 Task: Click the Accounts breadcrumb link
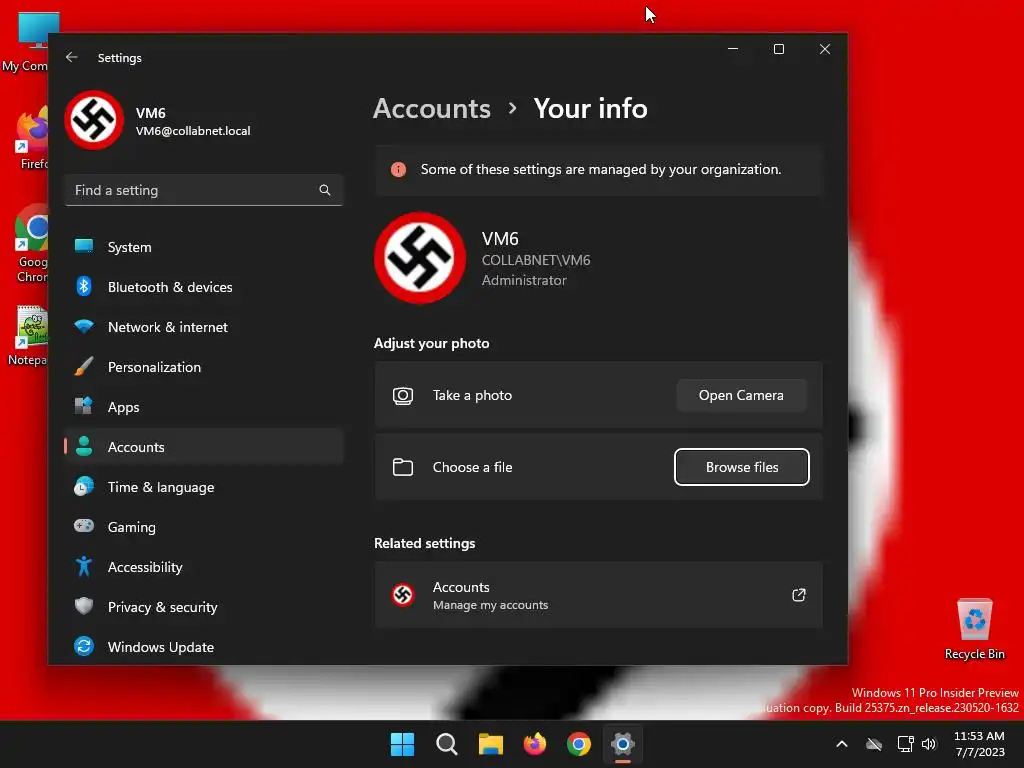pyautogui.click(x=432, y=108)
